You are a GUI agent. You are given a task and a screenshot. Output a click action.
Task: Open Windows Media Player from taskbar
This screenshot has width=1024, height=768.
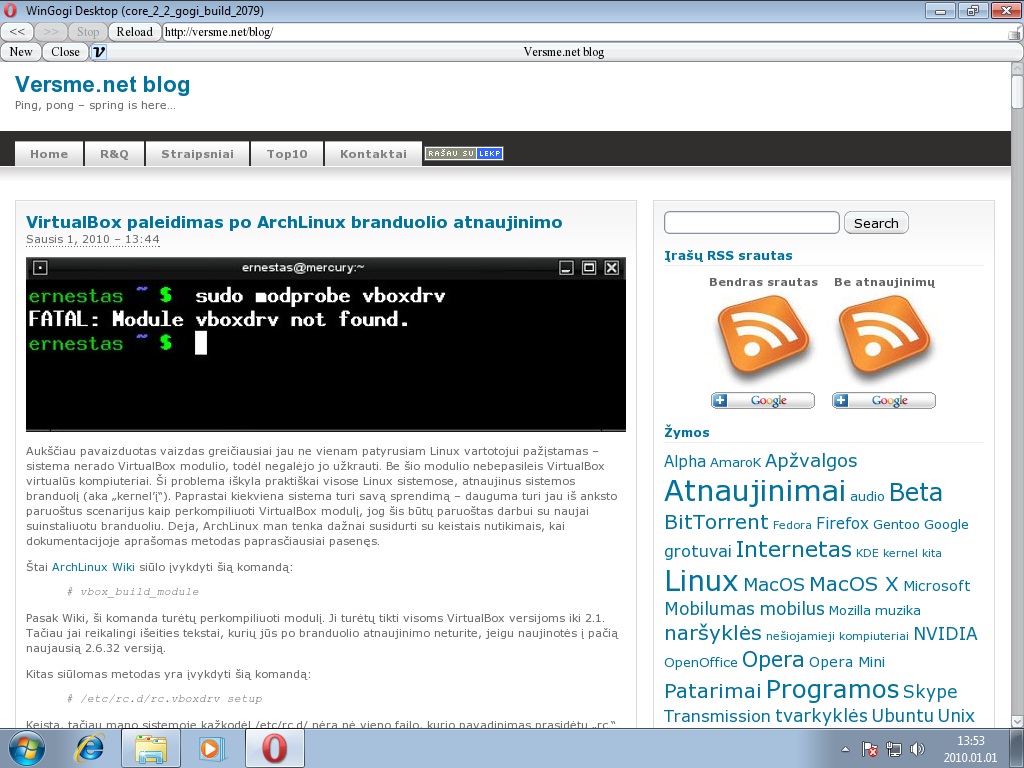coord(212,749)
